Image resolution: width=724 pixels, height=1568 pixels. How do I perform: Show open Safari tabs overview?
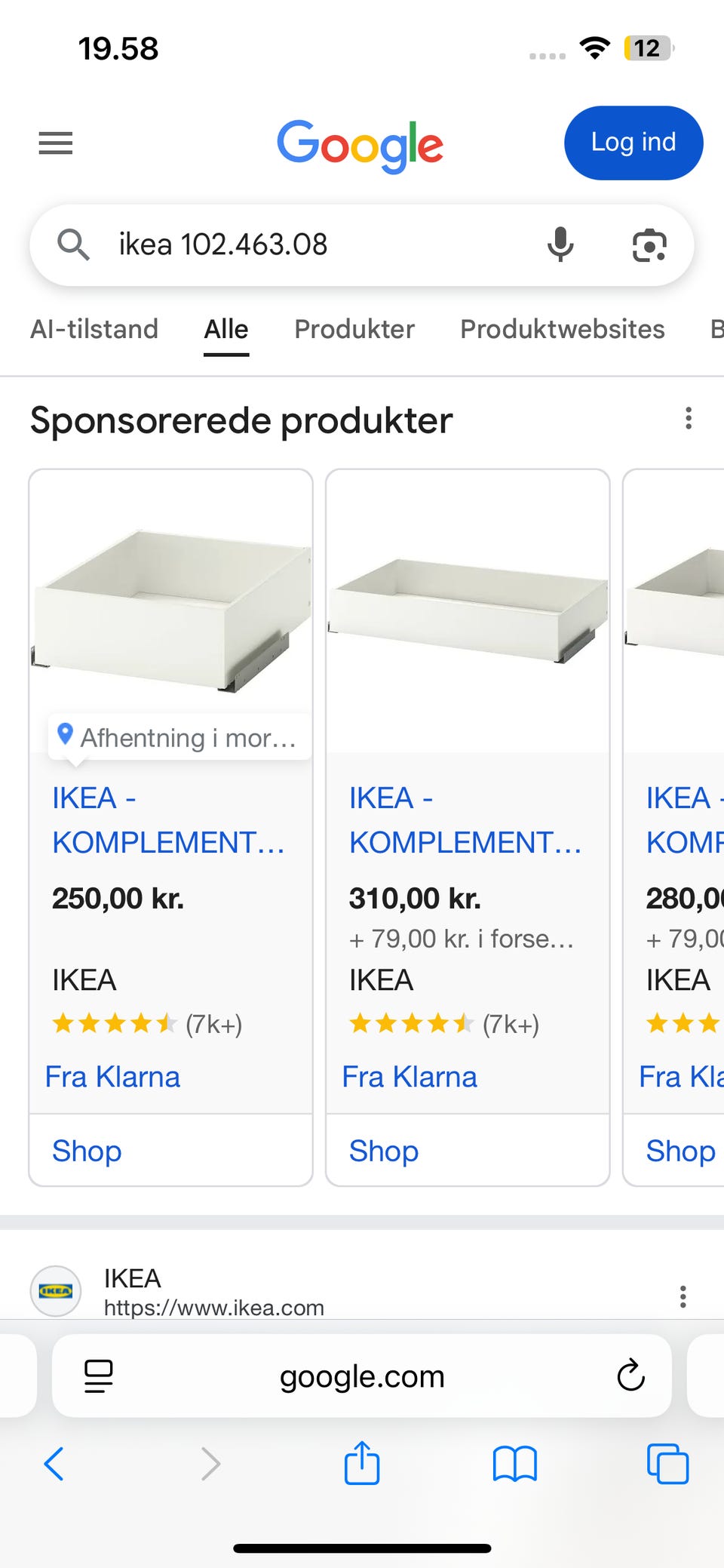667,1464
